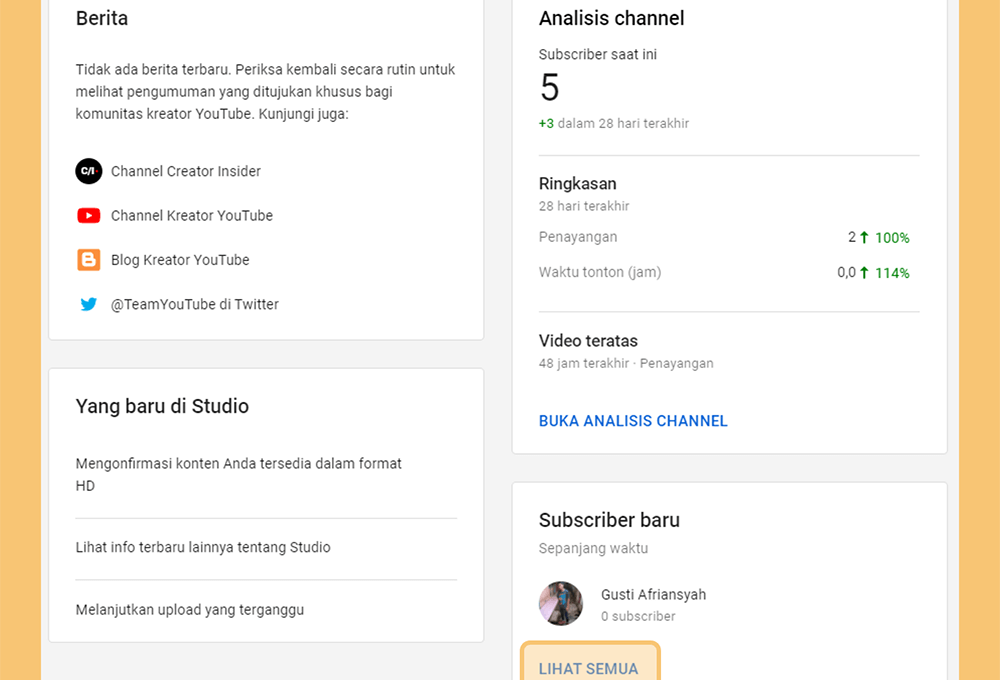Image resolution: width=1000 pixels, height=680 pixels.
Task: Select subscriber name Gusti Afriansyah
Action: click(653, 595)
